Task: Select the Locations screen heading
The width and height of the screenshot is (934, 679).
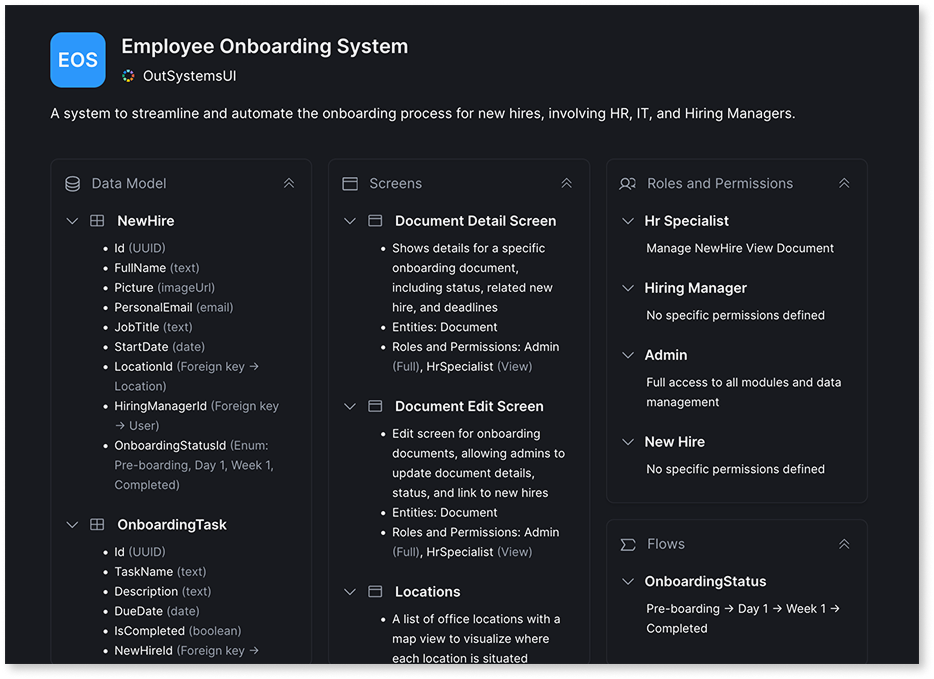Action: pos(428,591)
